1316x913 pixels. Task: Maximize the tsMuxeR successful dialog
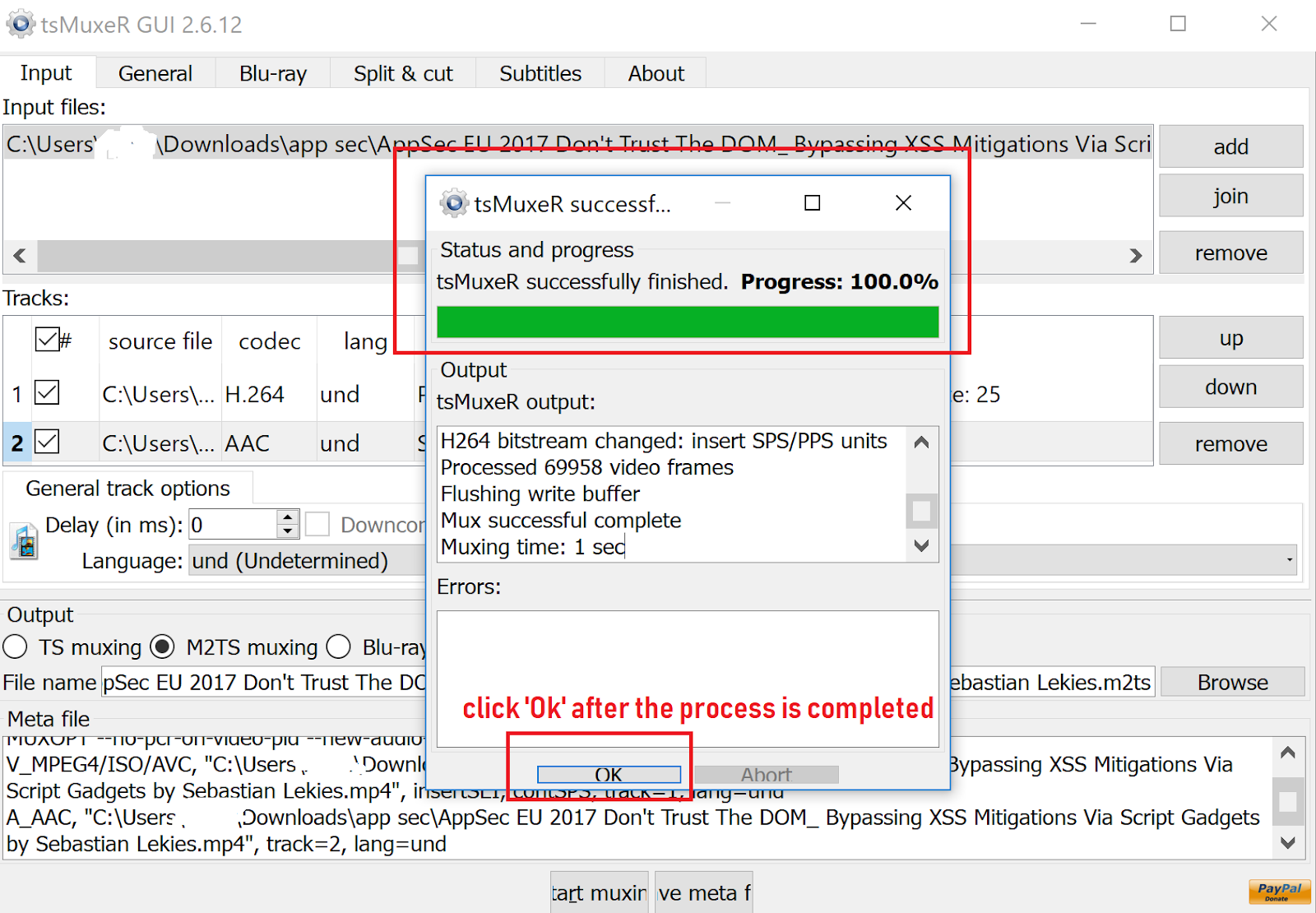pos(812,202)
